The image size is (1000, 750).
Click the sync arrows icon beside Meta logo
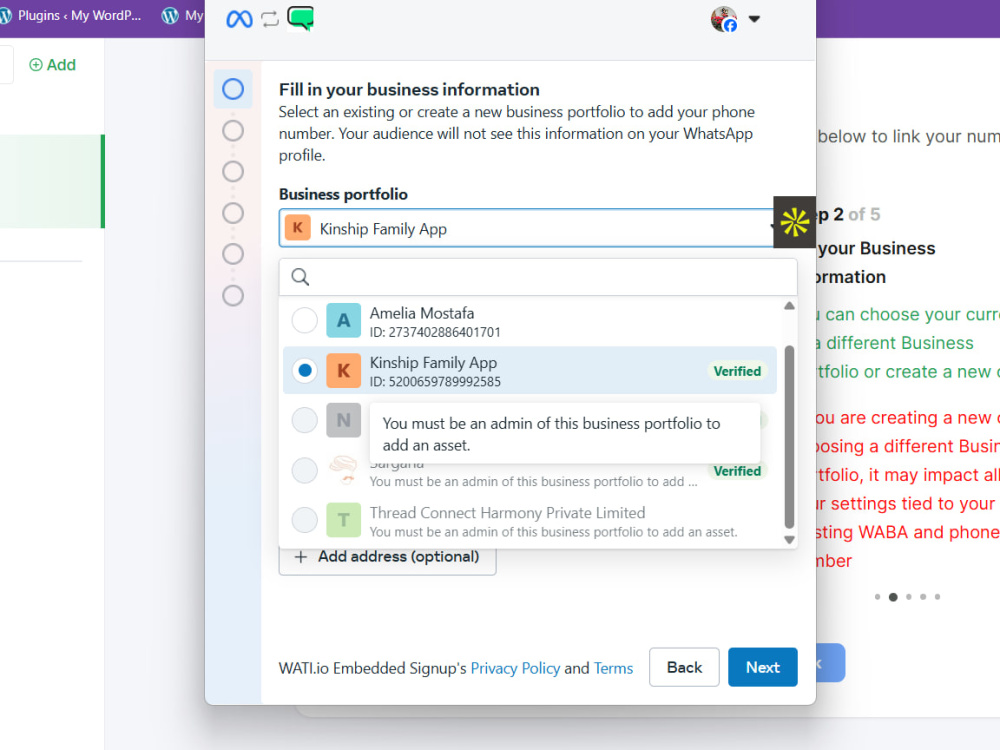(x=270, y=19)
